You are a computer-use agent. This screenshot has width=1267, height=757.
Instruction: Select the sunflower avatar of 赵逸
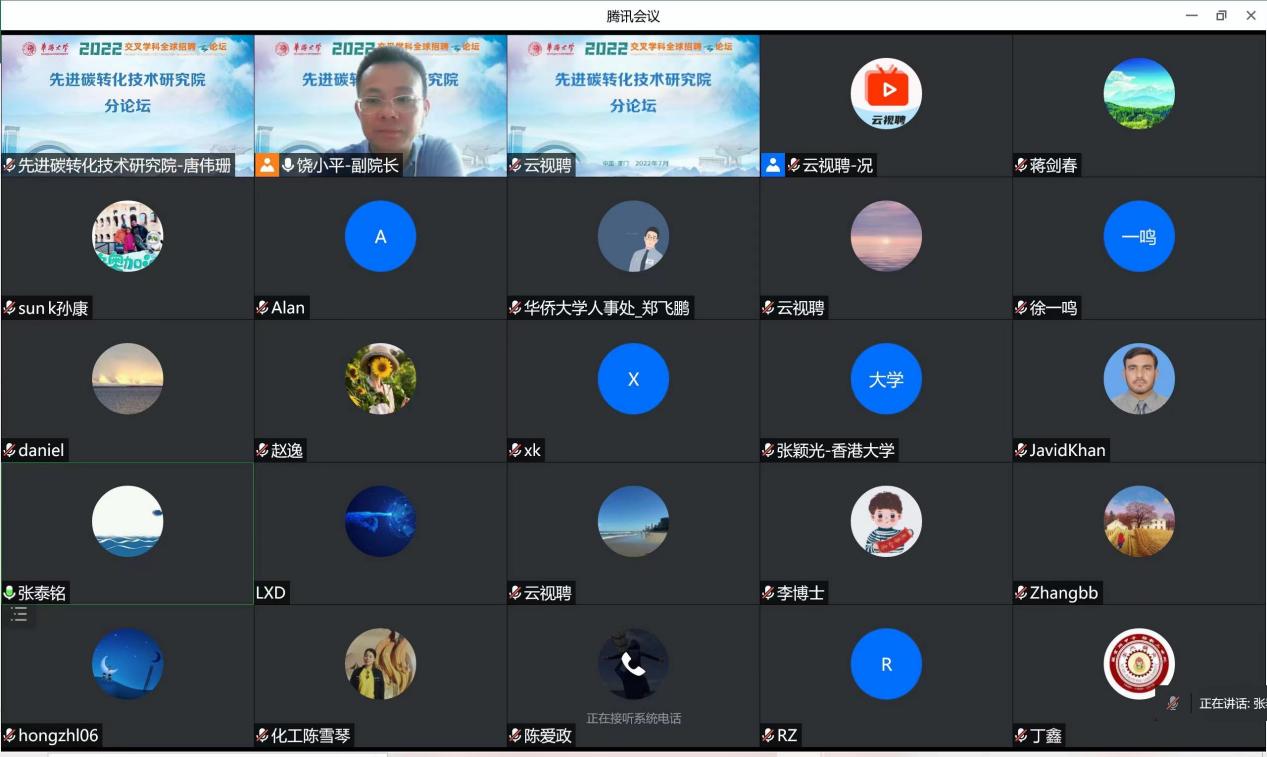click(x=380, y=379)
